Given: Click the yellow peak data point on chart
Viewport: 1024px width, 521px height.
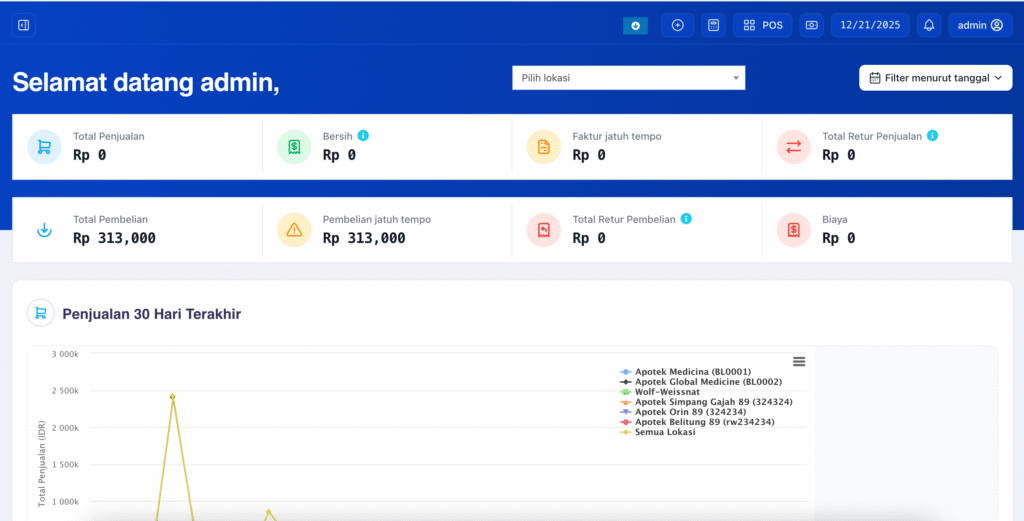Looking at the screenshot, I should [172, 396].
